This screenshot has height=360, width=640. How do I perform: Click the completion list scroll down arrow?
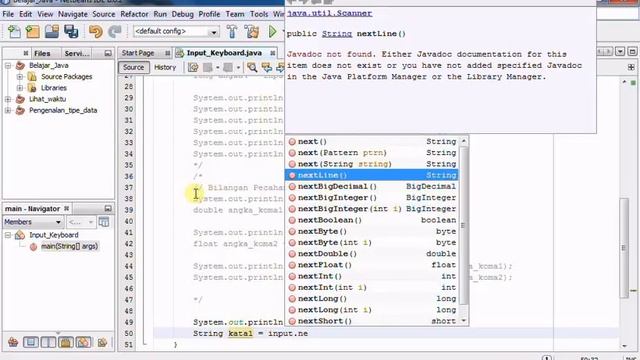[463, 321]
